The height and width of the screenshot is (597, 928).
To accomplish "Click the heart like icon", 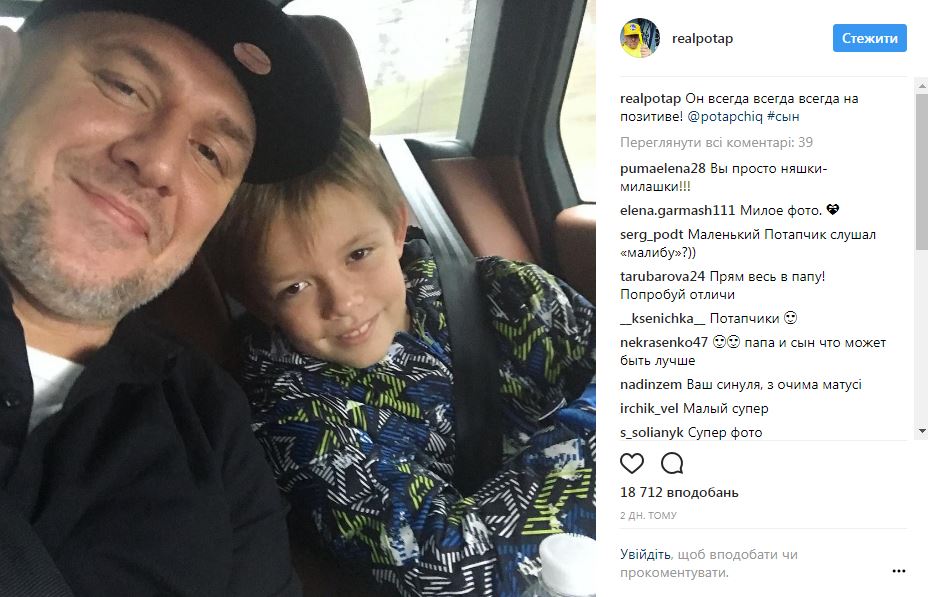I will (631, 463).
